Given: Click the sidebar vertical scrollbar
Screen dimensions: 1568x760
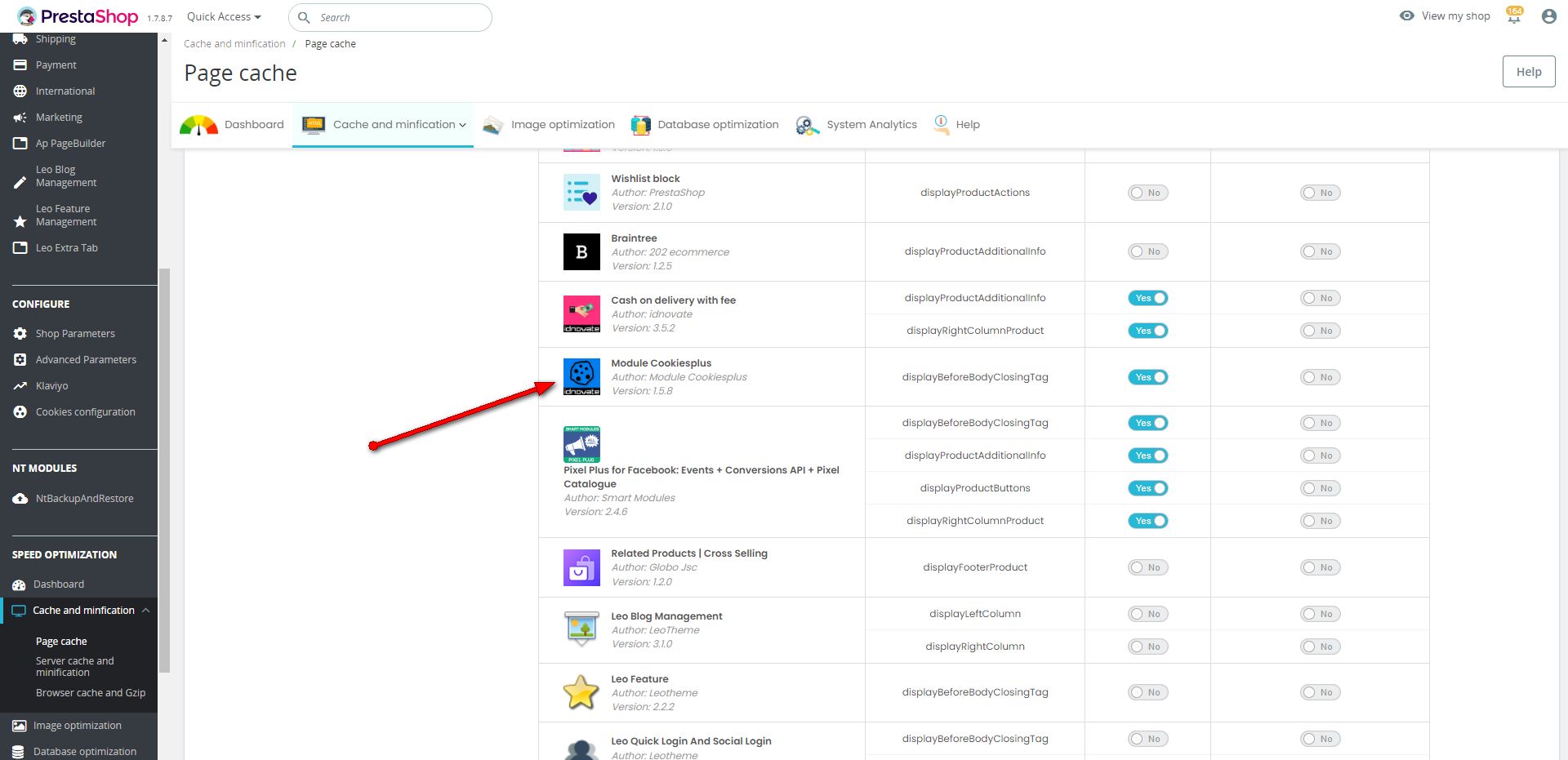Looking at the screenshot, I should pos(164,470).
